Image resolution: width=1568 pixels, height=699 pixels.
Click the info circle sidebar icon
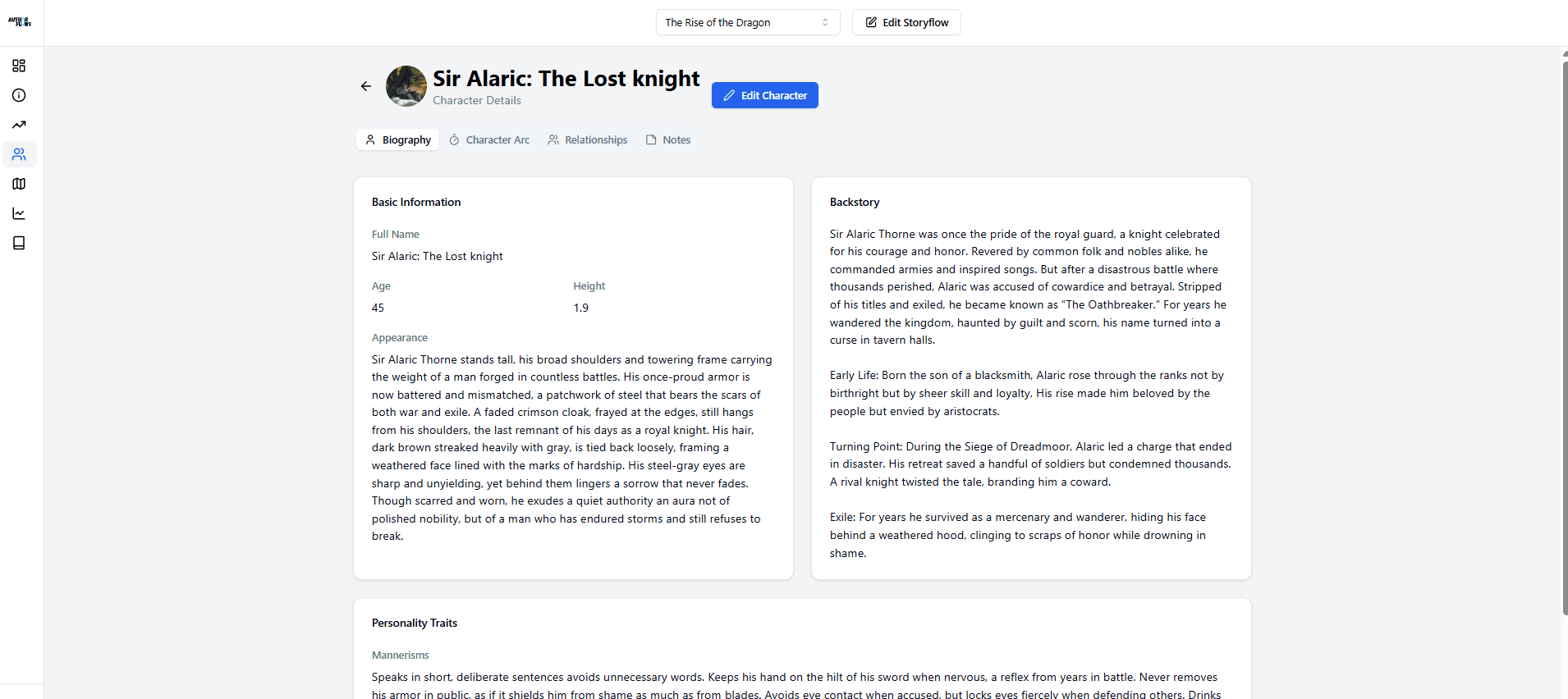tap(19, 95)
